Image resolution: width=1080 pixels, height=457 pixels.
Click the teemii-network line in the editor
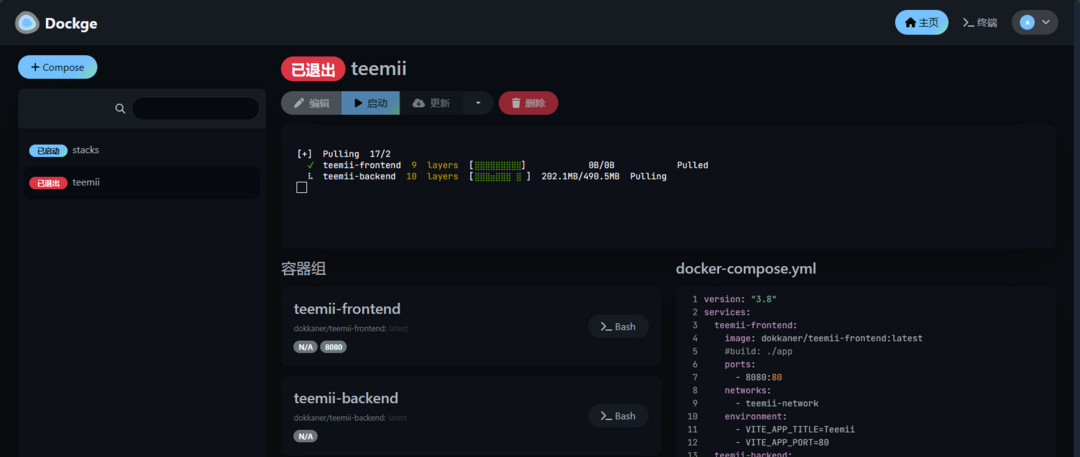pos(777,403)
